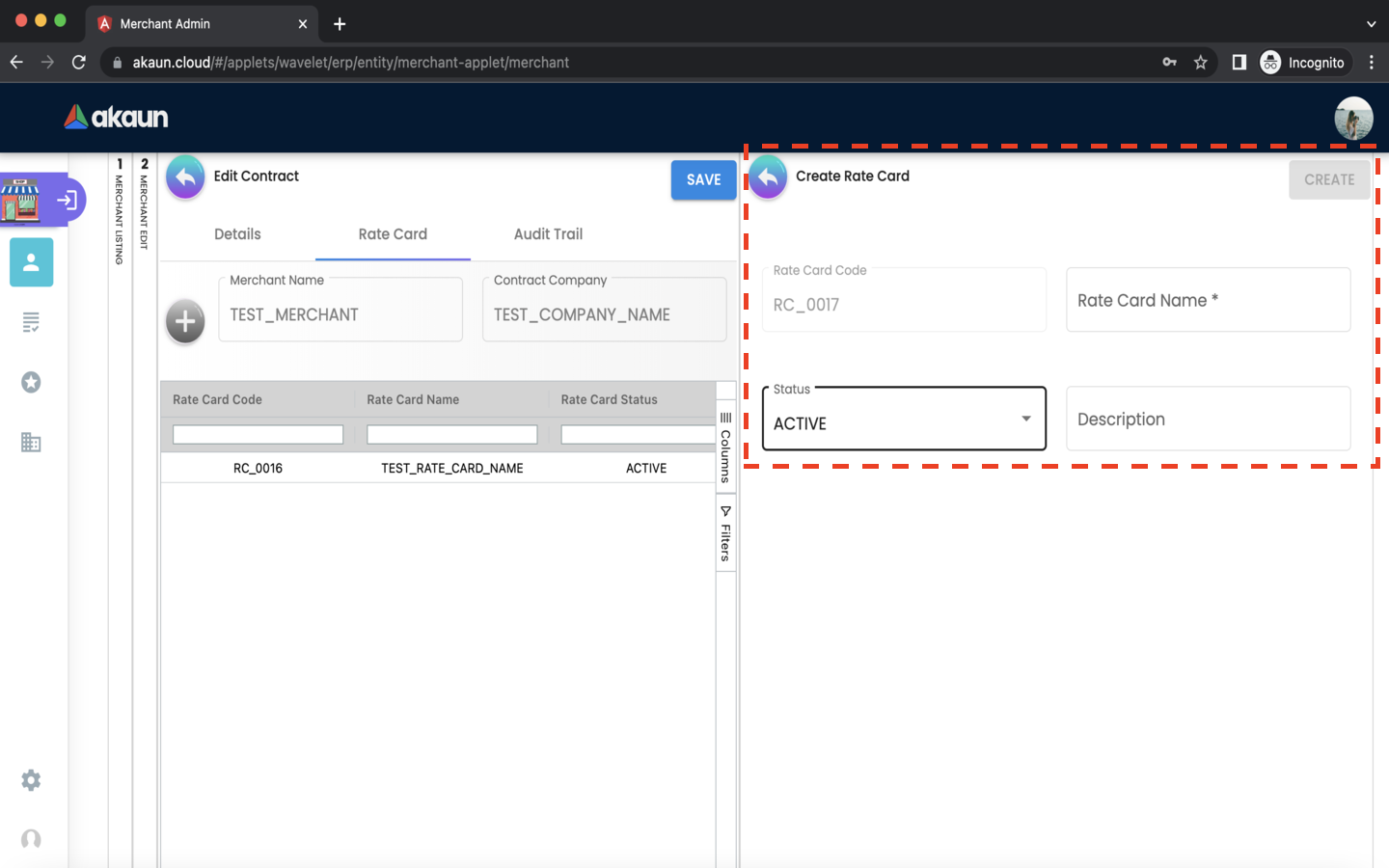Switch to the Details tab
This screenshot has height=868, width=1389.
tap(237, 234)
